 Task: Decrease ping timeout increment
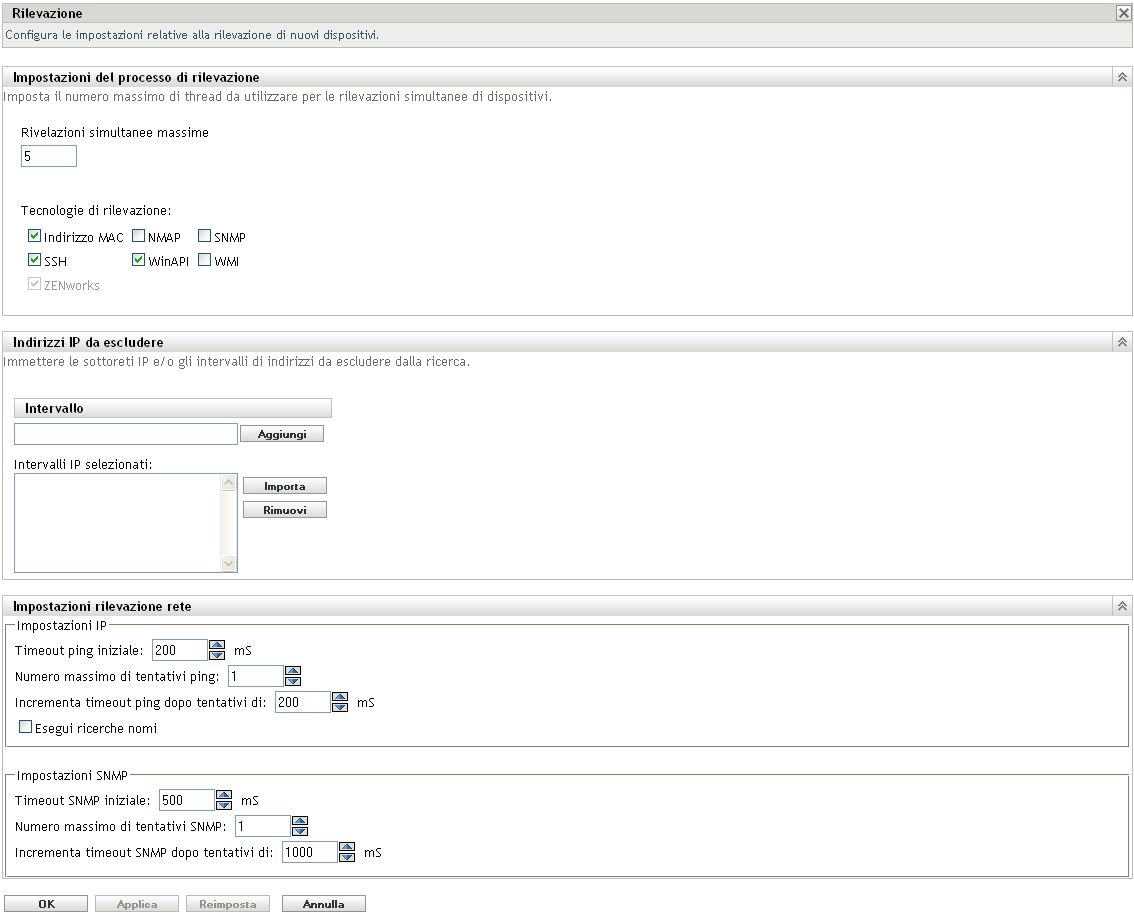click(340, 707)
